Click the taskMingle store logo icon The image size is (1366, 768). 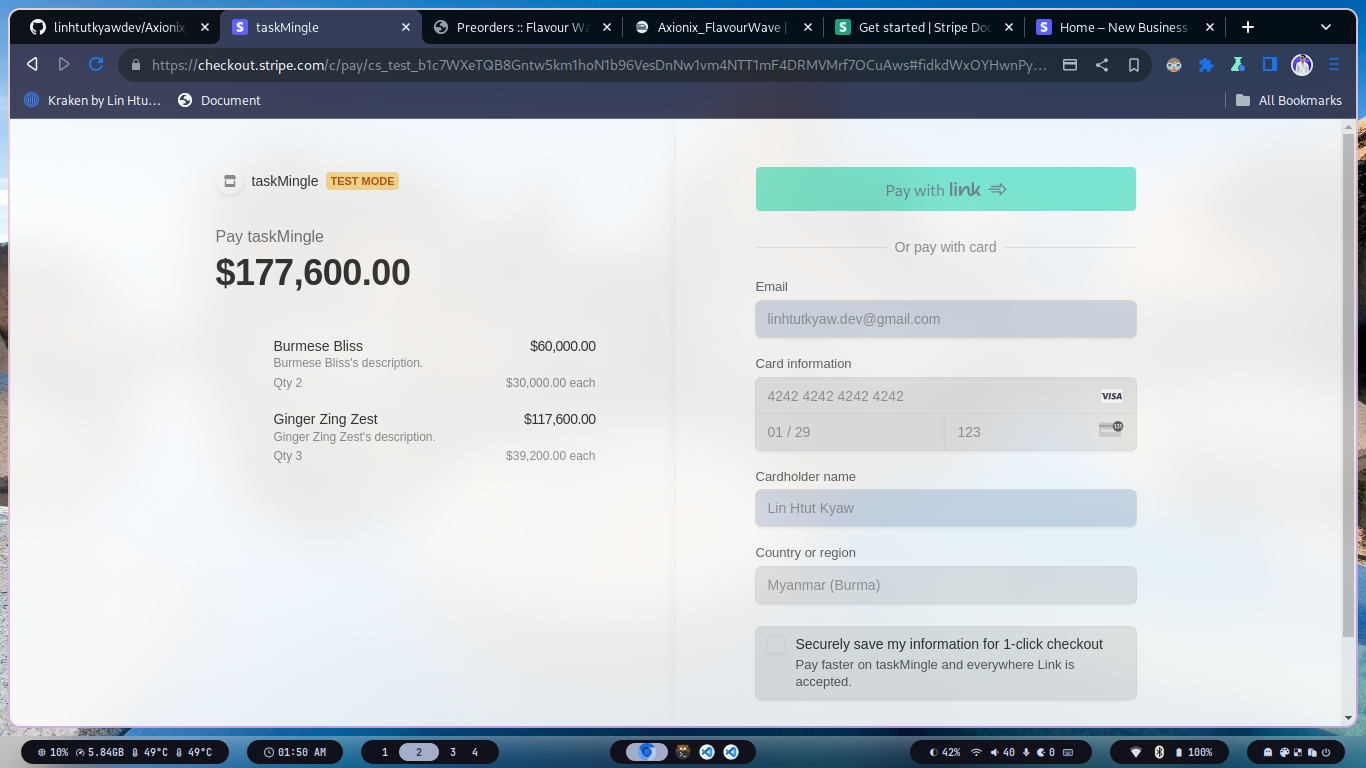click(230, 181)
